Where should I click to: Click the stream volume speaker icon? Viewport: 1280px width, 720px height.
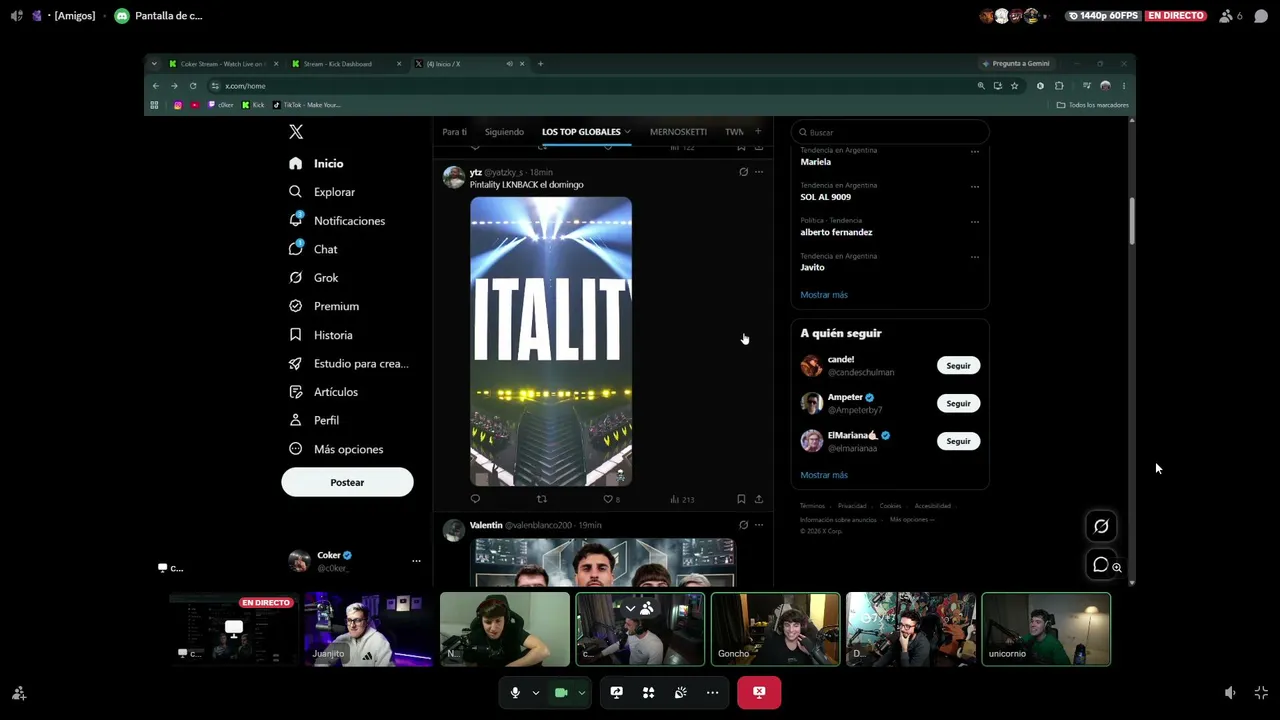(1230, 692)
